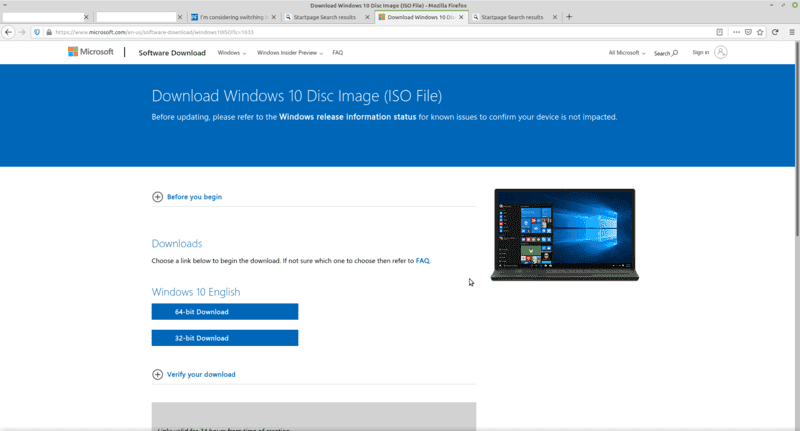
Task: Click the Windows 10 laptop image
Action: coord(565,235)
